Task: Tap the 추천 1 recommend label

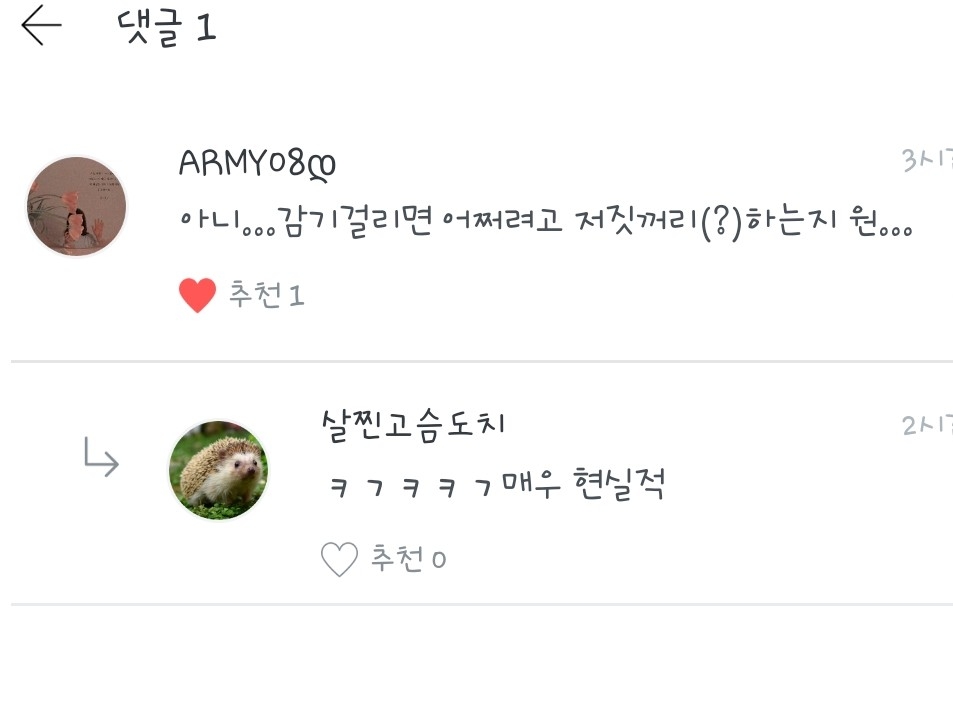Action: coord(266,295)
